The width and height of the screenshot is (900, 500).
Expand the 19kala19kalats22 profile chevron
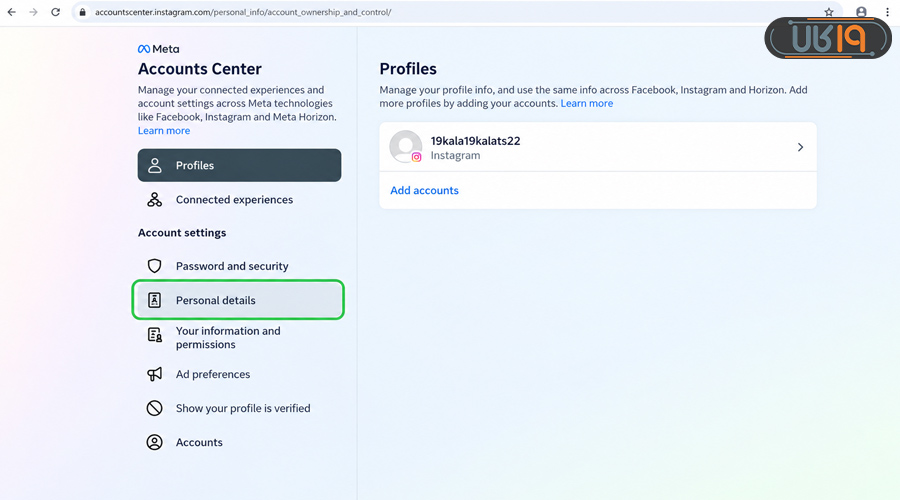coord(800,147)
